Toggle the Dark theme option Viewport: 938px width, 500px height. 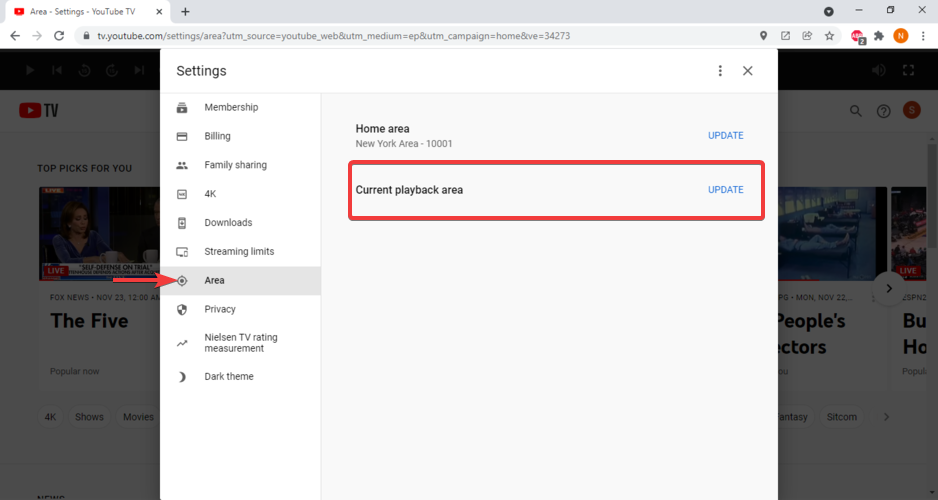pos(229,377)
